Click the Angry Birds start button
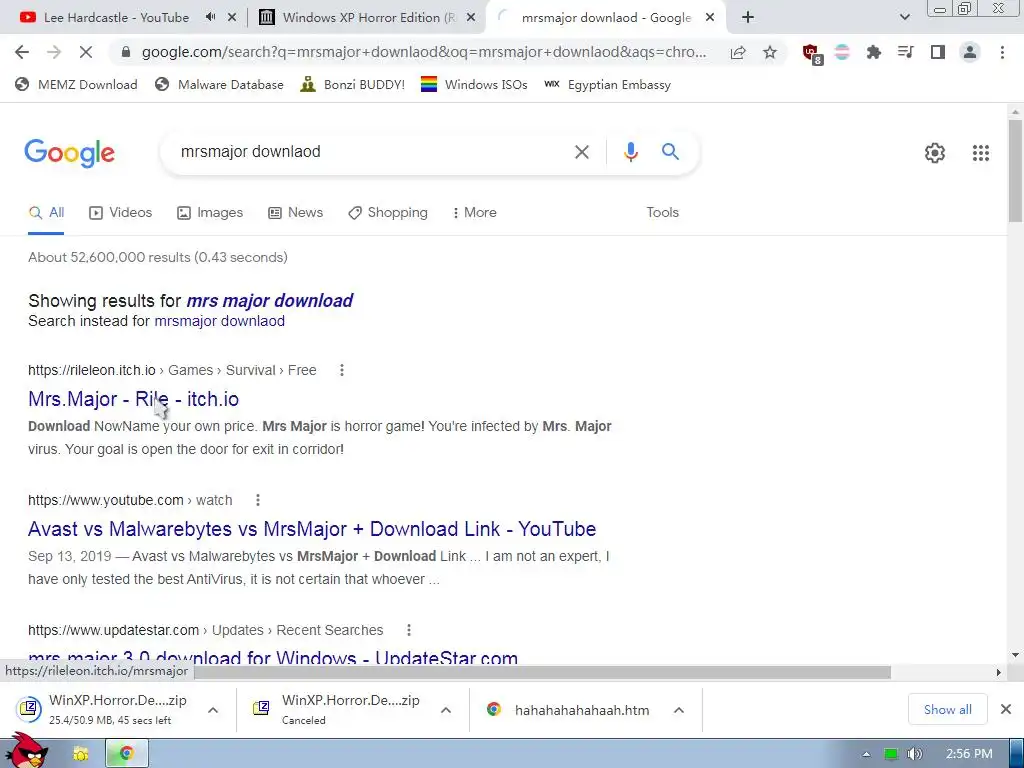The width and height of the screenshot is (1024, 768). 28,751
